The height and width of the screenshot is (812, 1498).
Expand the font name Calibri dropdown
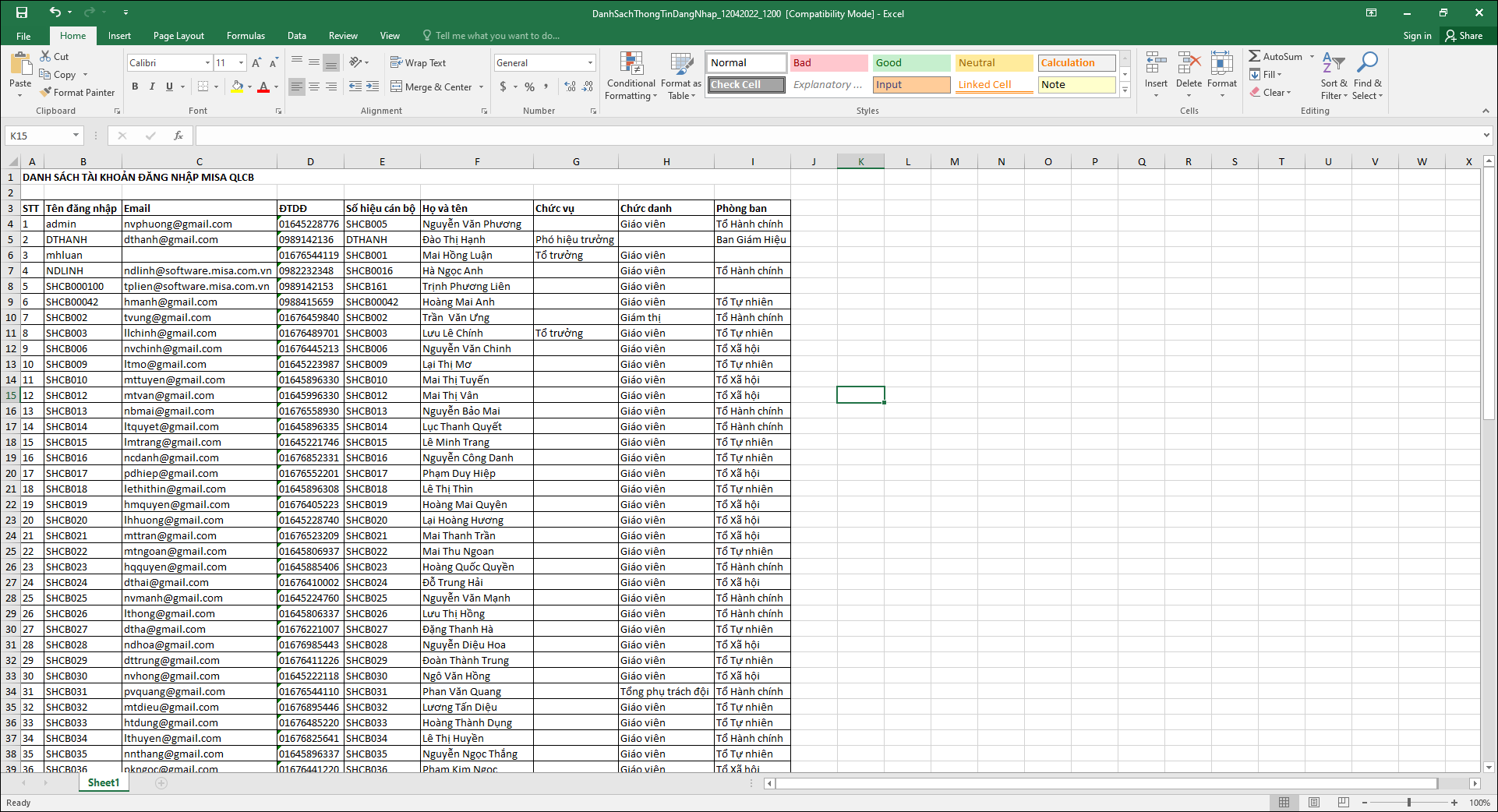[x=207, y=63]
